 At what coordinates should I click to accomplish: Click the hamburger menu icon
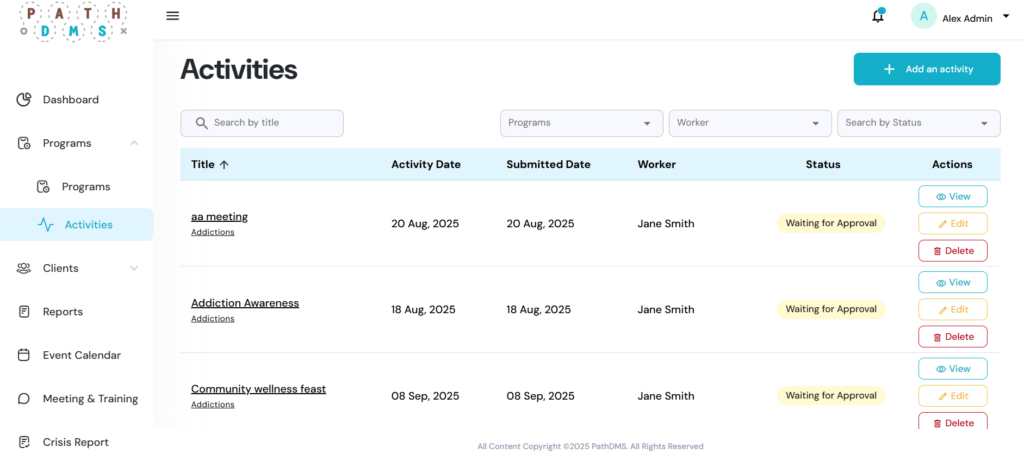[173, 16]
